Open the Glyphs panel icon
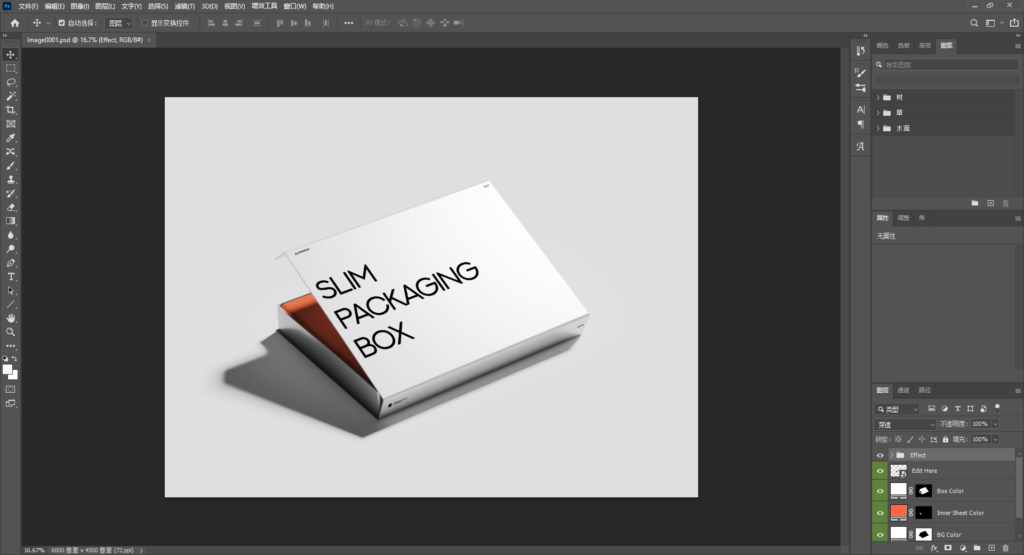The height and width of the screenshot is (555, 1024). [x=860, y=146]
